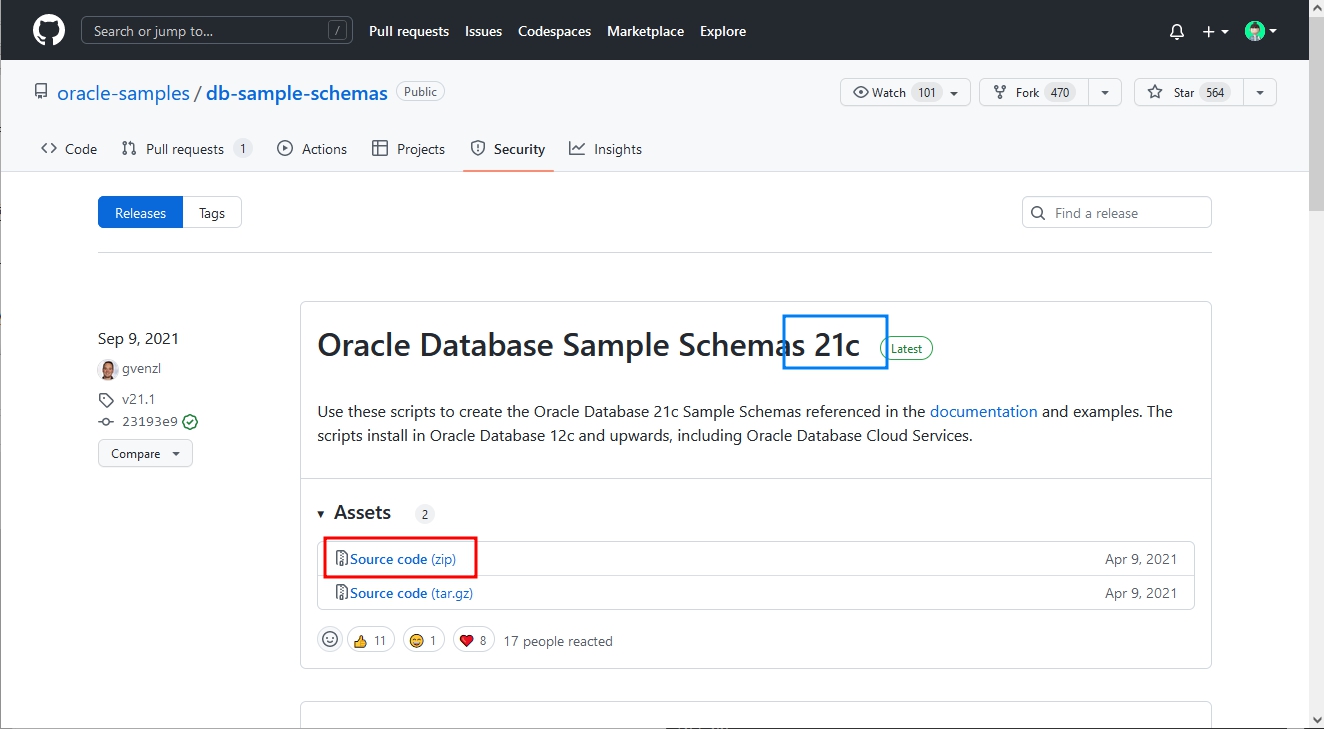Switch to the Insights tab
Image resolution: width=1324 pixels, height=729 pixels.
[605, 149]
